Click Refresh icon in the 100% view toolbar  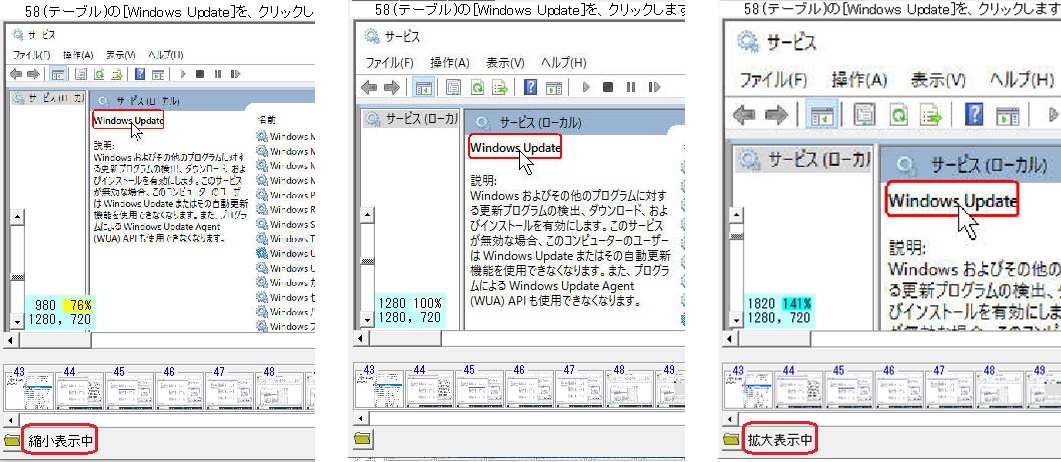pos(477,87)
